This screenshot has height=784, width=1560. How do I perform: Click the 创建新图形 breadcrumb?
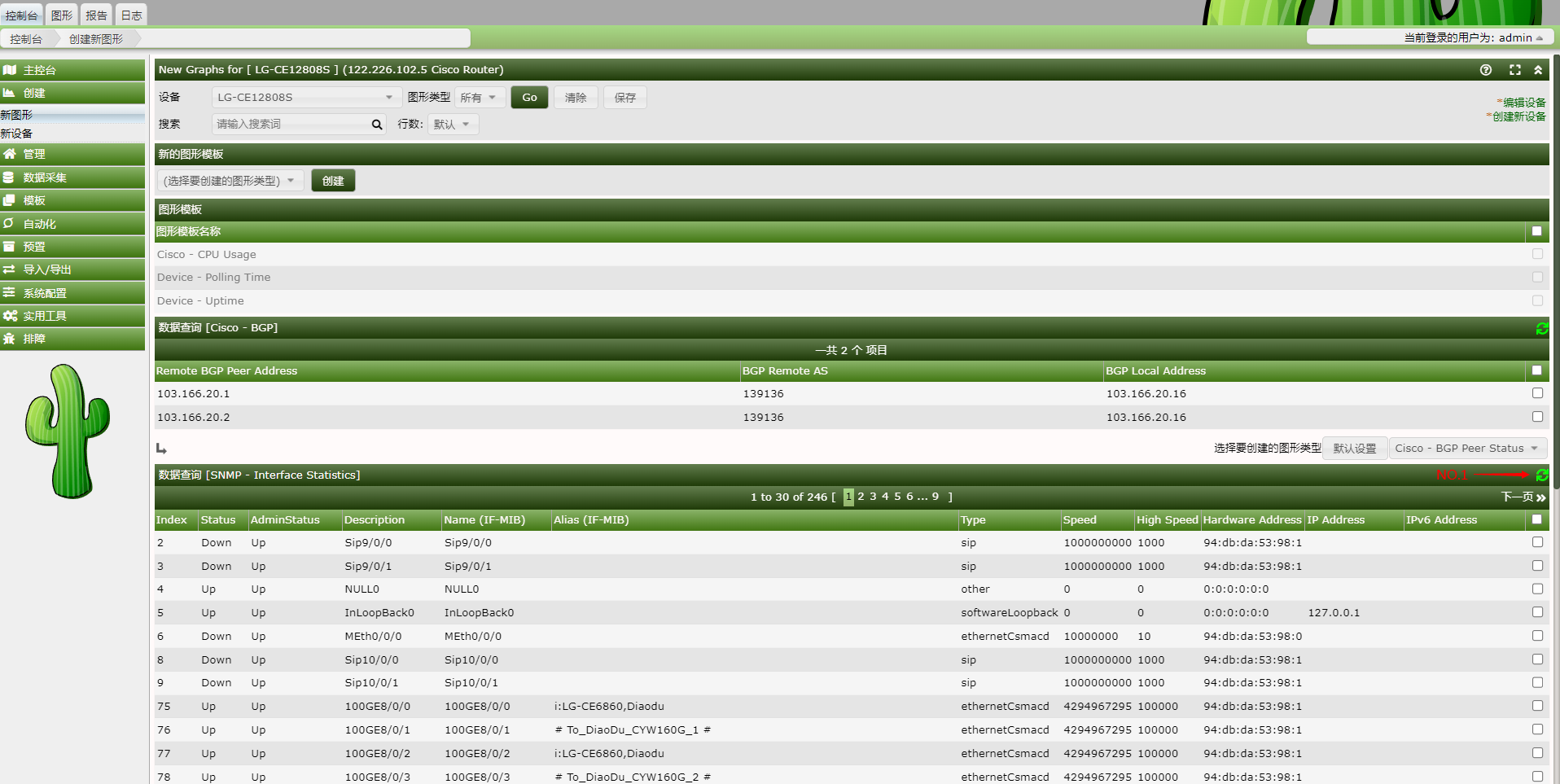coord(96,39)
